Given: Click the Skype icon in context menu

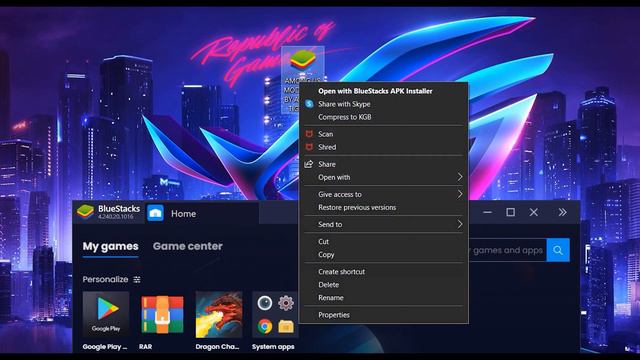Looking at the screenshot, I should pyautogui.click(x=309, y=104).
